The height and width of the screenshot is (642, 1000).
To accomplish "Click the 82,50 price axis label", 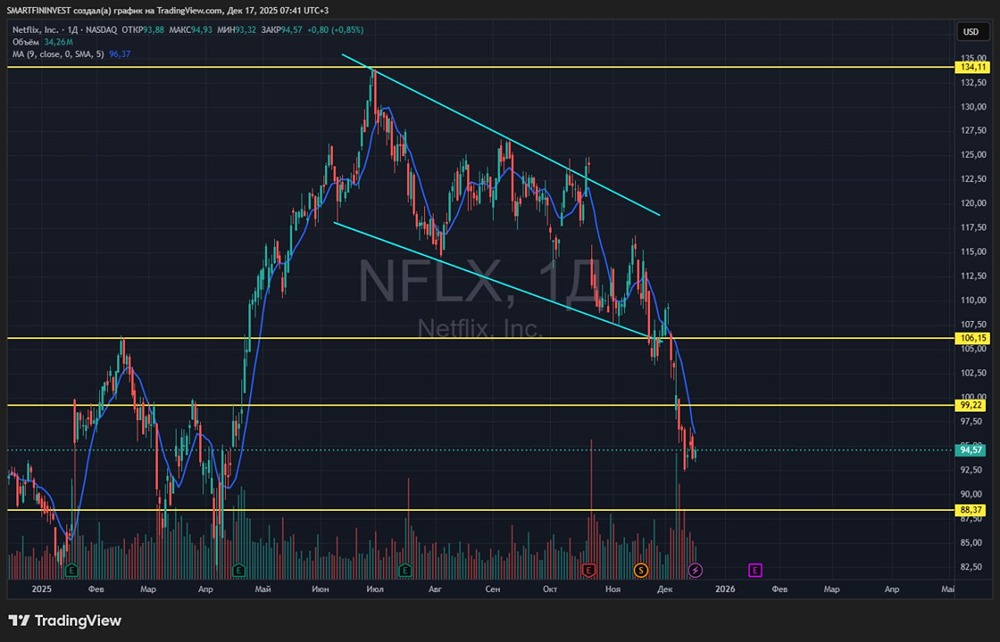I will point(971,567).
